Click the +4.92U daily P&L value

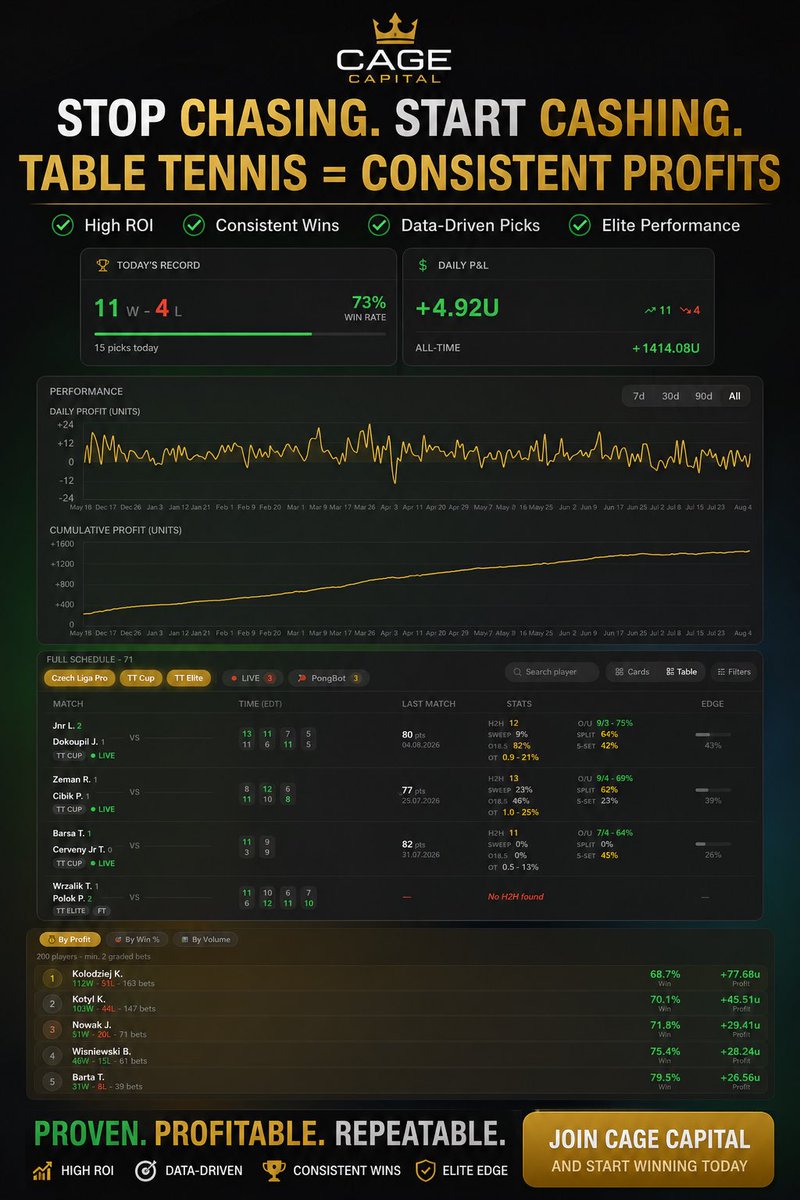click(x=457, y=308)
